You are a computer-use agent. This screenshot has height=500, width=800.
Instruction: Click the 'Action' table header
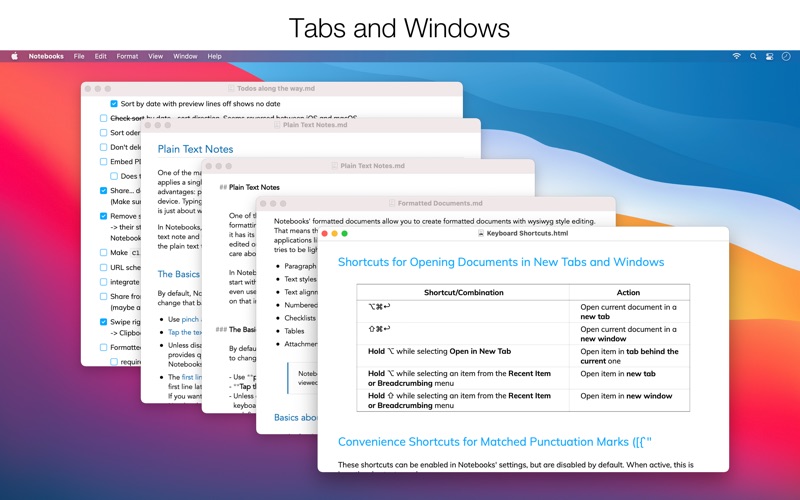628,292
